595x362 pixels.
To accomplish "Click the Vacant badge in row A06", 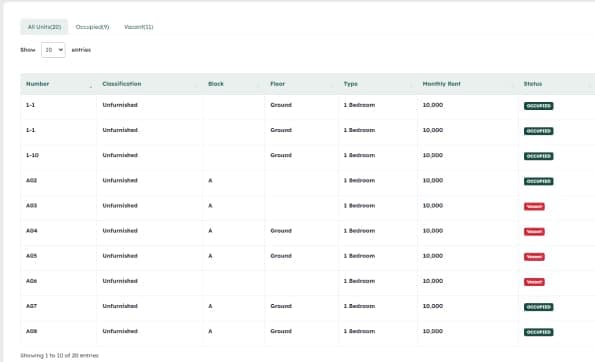I will click(x=534, y=282).
